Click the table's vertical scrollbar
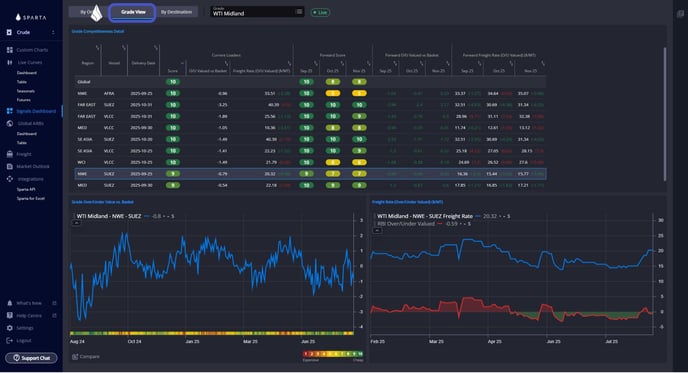Viewport: 688px width, 373px height. (665, 114)
